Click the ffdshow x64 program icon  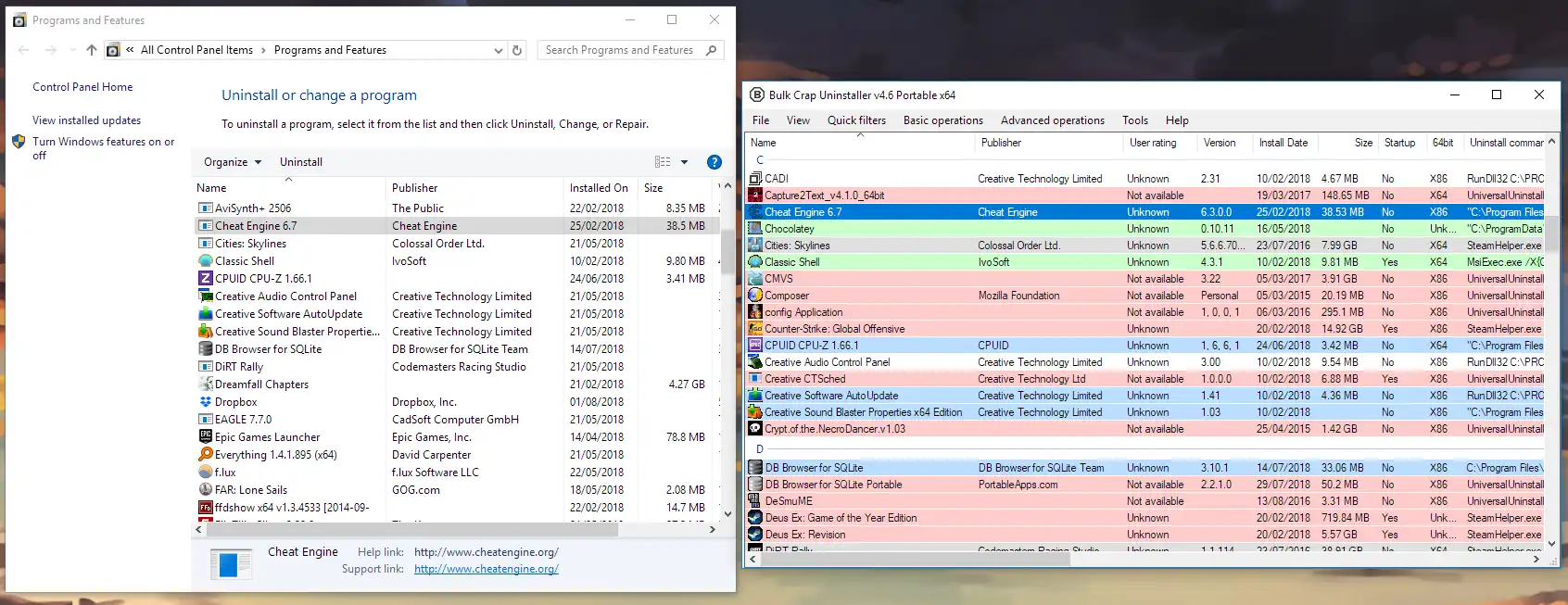(x=206, y=508)
